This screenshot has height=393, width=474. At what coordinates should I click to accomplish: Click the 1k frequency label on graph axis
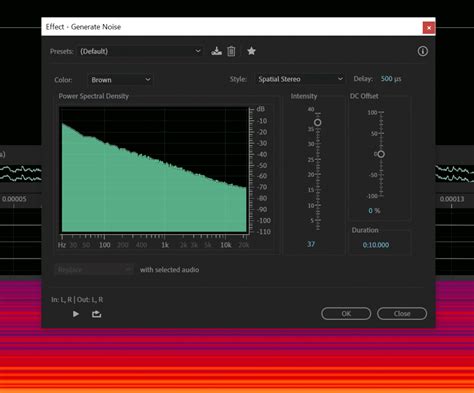165,245
